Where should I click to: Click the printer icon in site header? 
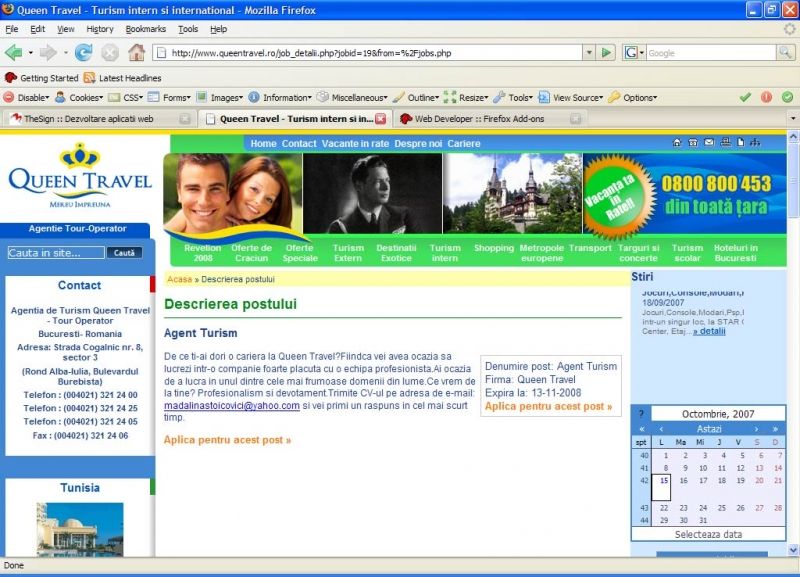[x=724, y=143]
